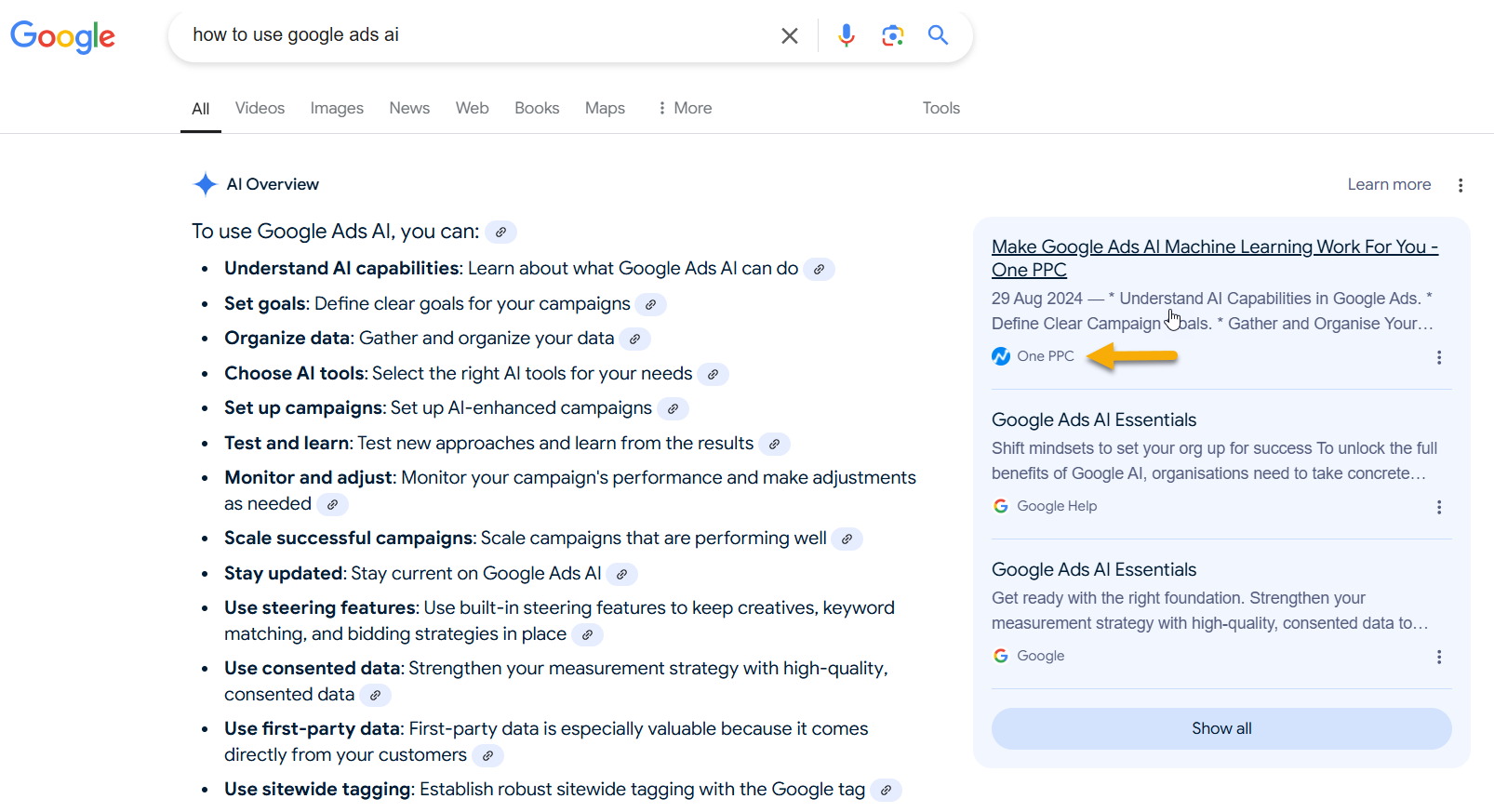Open the Tools options
Image resolution: width=1494 pixels, height=812 pixels.
(940, 108)
